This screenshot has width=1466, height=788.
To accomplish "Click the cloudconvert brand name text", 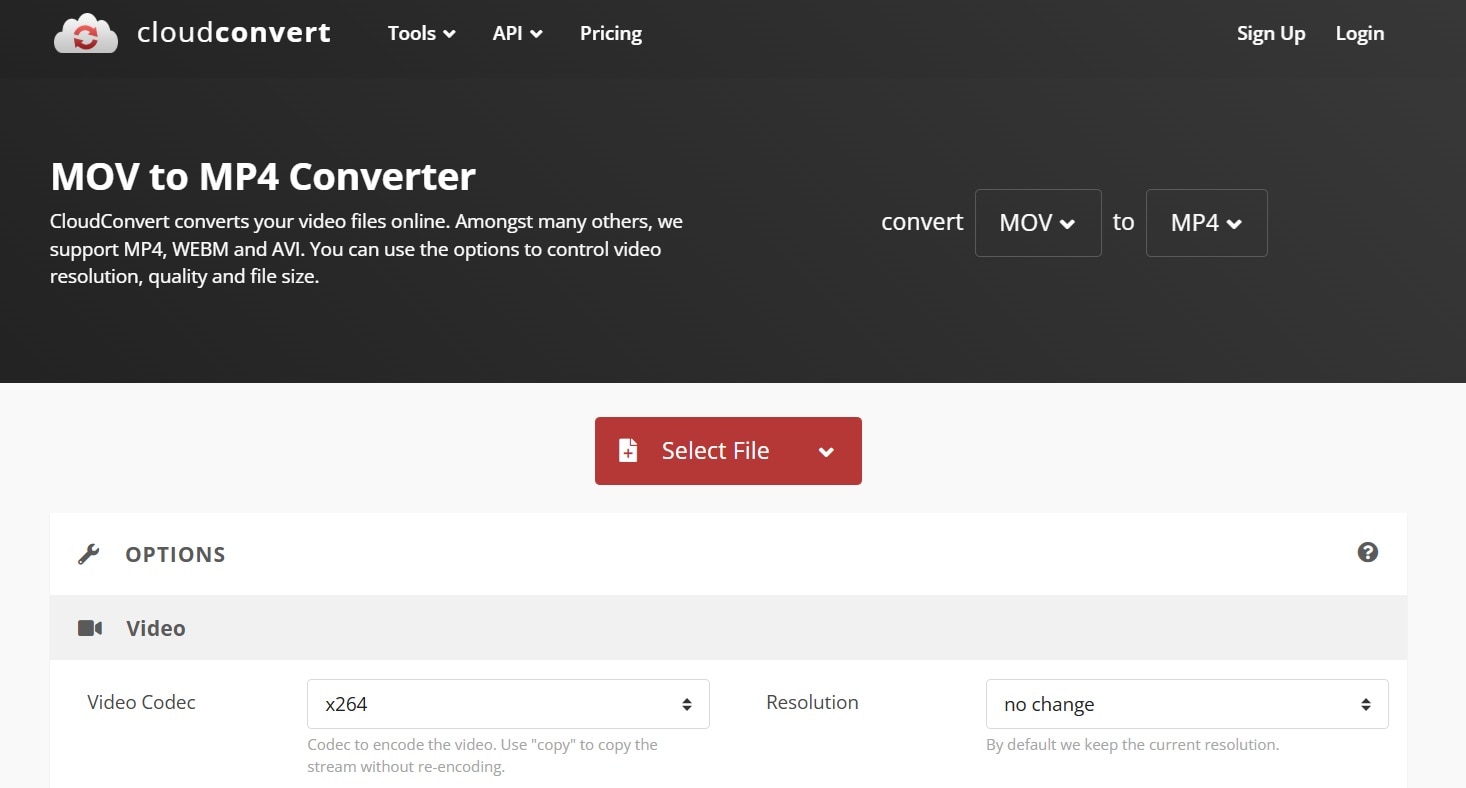I will coord(233,33).
